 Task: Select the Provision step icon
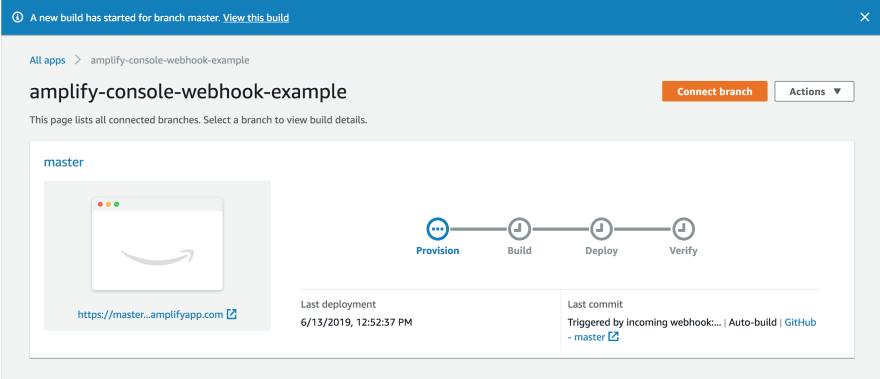(x=438, y=229)
